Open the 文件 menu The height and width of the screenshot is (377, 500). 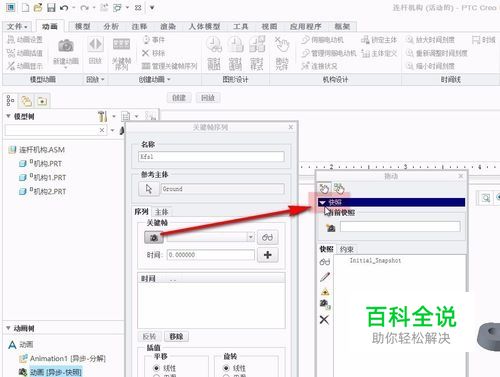point(17,26)
